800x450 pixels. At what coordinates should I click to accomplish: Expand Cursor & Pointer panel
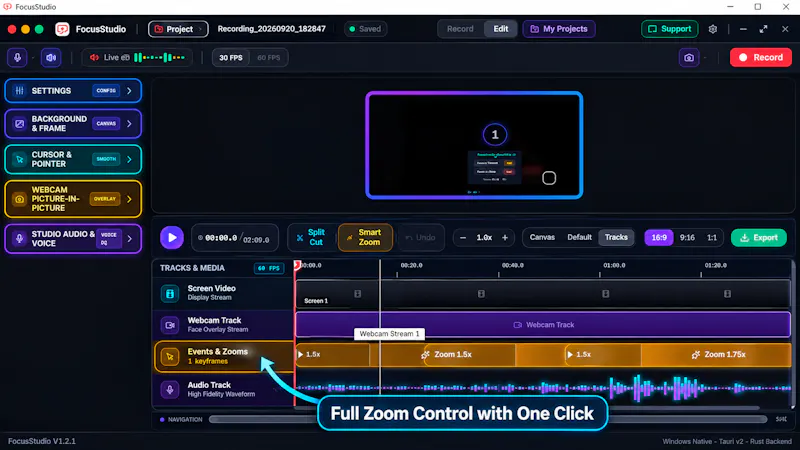[x=73, y=159]
